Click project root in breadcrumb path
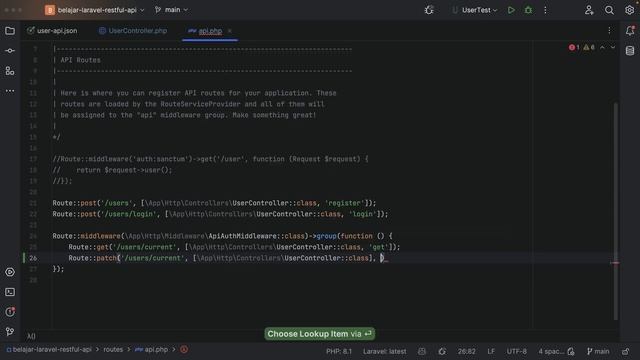 click(x=49, y=349)
